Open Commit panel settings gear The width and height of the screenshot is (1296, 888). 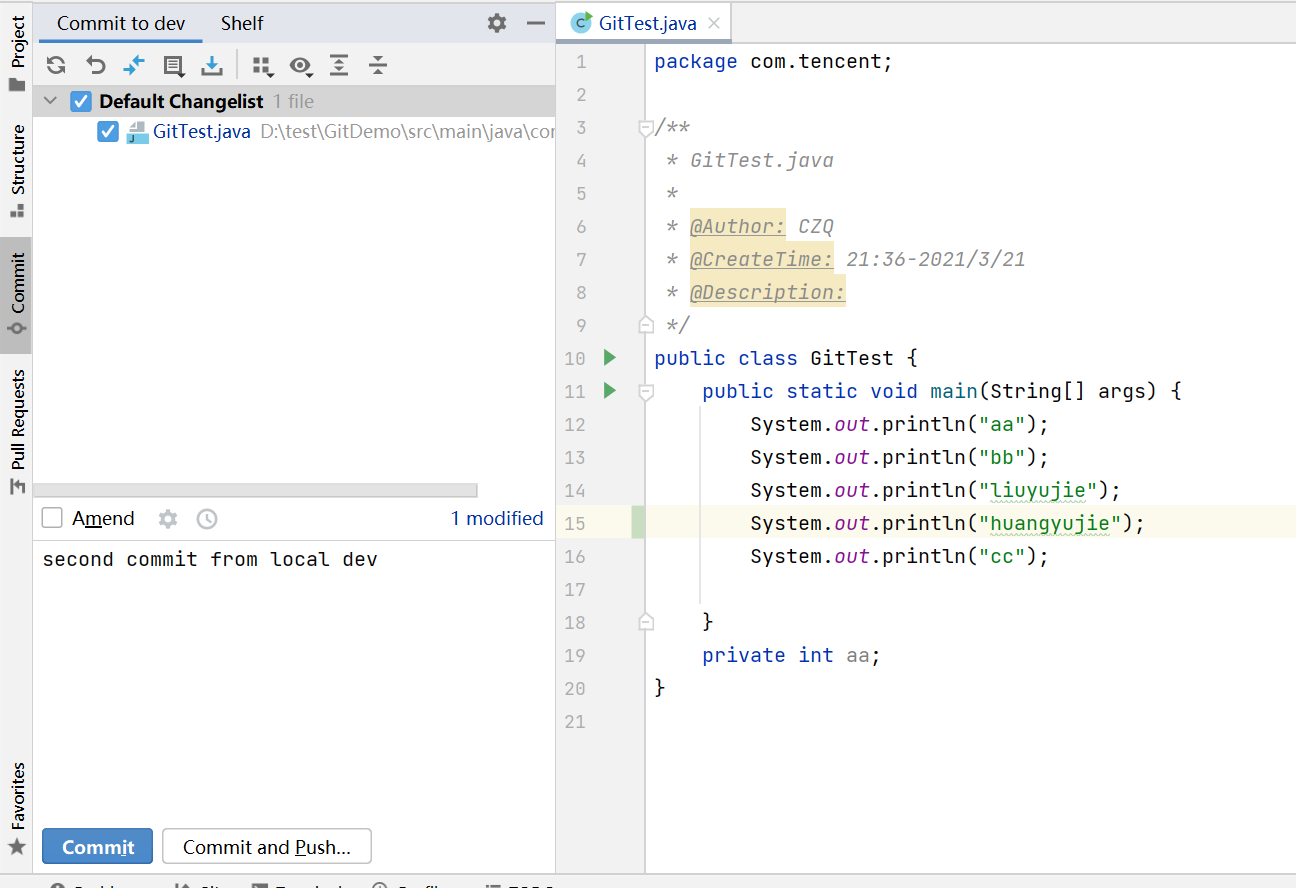pos(497,23)
